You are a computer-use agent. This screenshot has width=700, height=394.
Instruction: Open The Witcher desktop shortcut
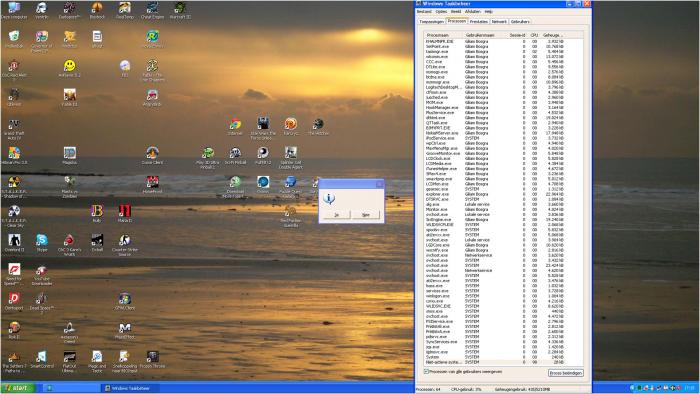point(318,126)
